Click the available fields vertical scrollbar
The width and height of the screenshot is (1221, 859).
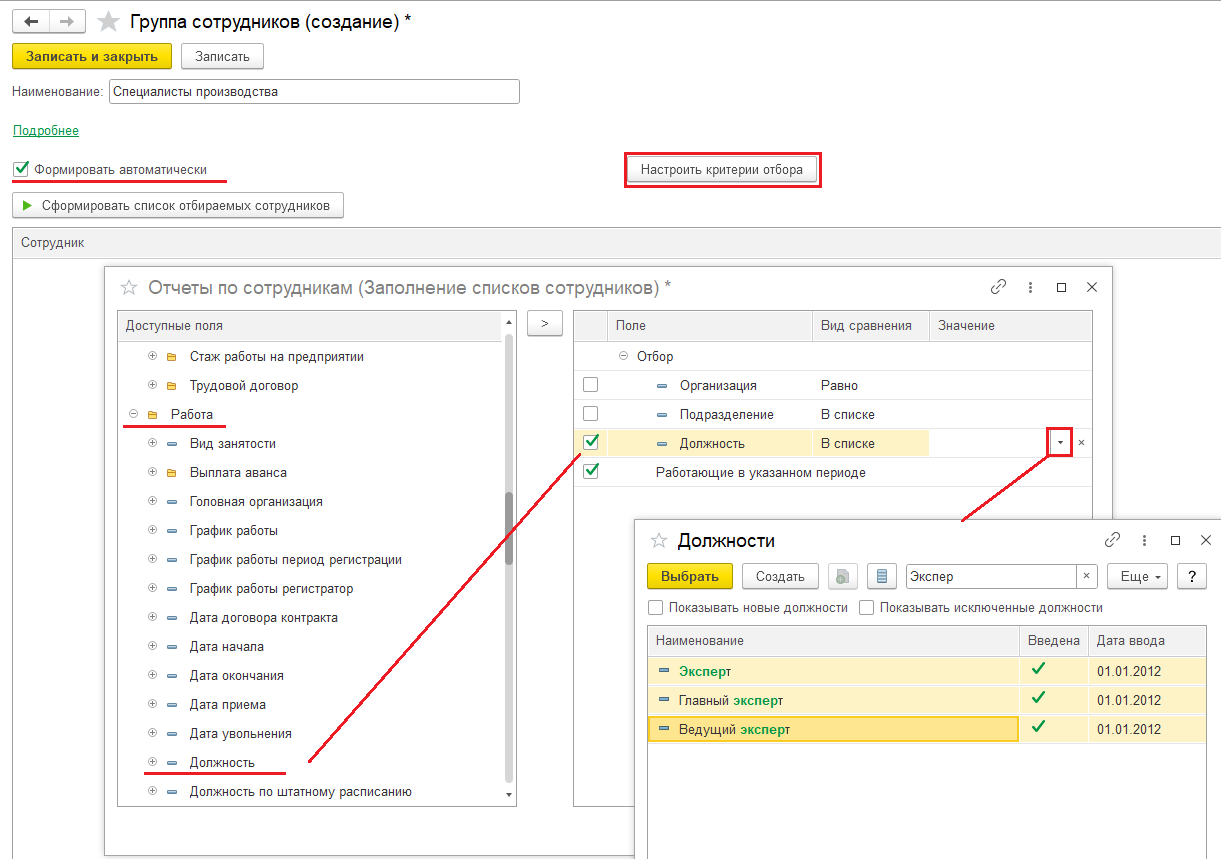(x=509, y=530)
